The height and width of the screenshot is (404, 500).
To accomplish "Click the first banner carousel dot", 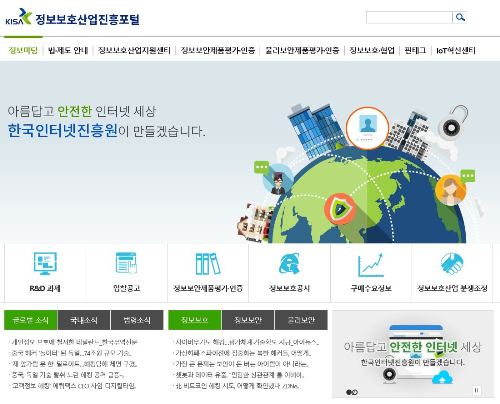I will coord(349,392).
